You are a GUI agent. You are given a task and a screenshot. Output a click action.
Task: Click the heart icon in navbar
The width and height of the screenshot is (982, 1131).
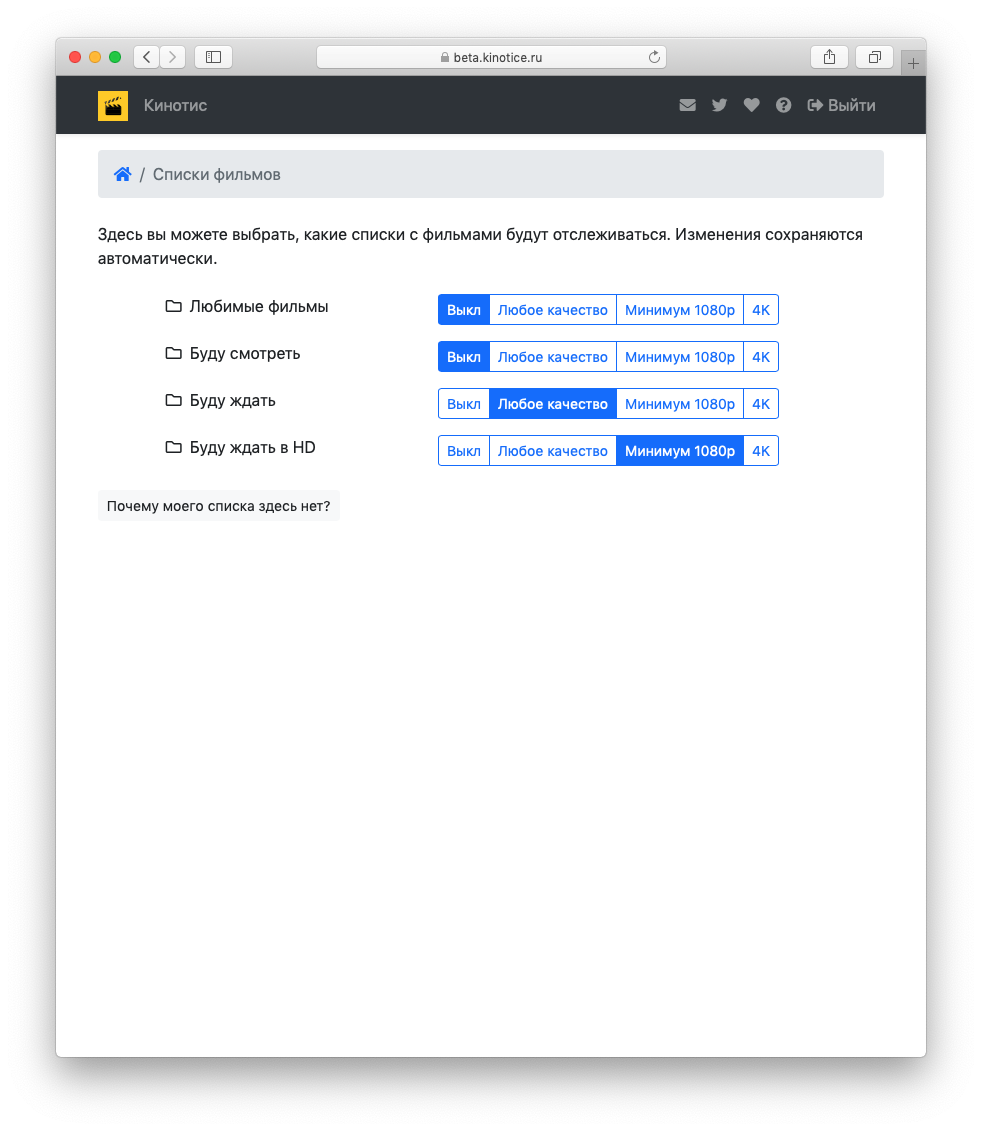(751, 105)
